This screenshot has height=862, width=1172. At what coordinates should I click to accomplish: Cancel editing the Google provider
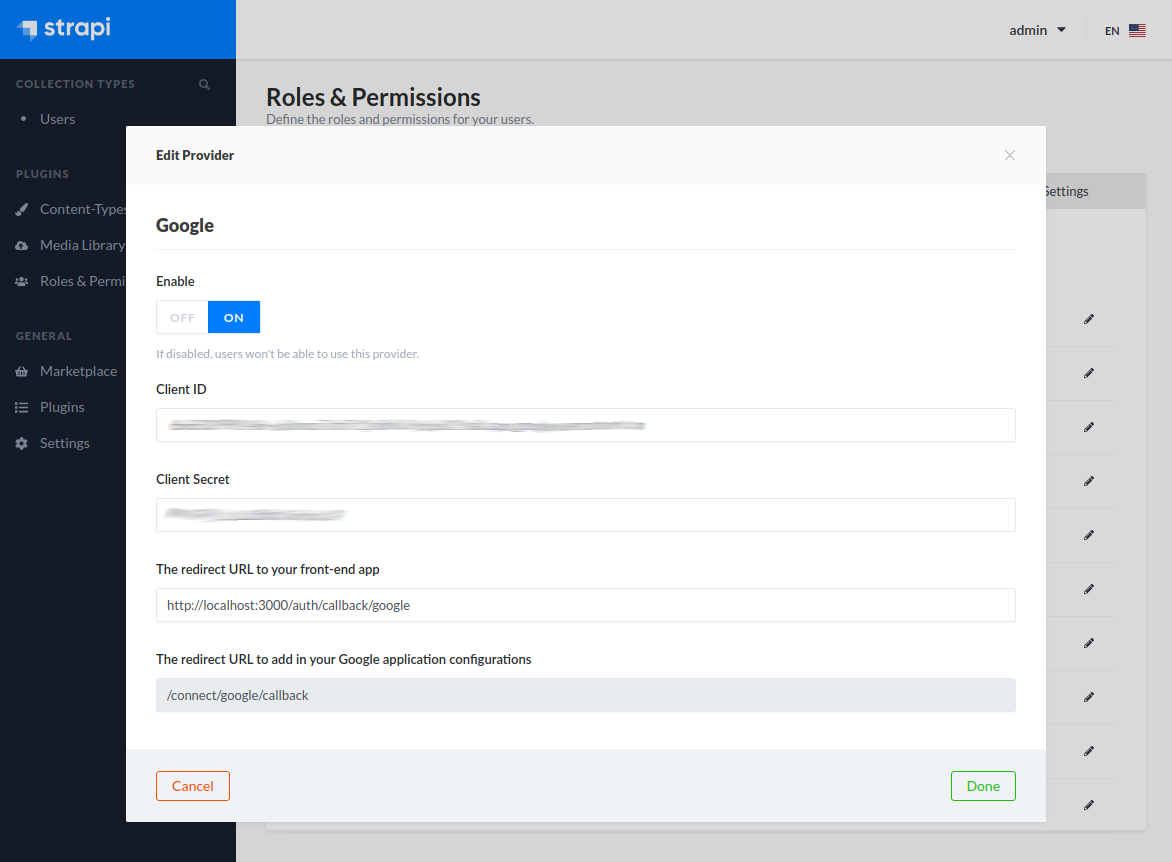193,786
